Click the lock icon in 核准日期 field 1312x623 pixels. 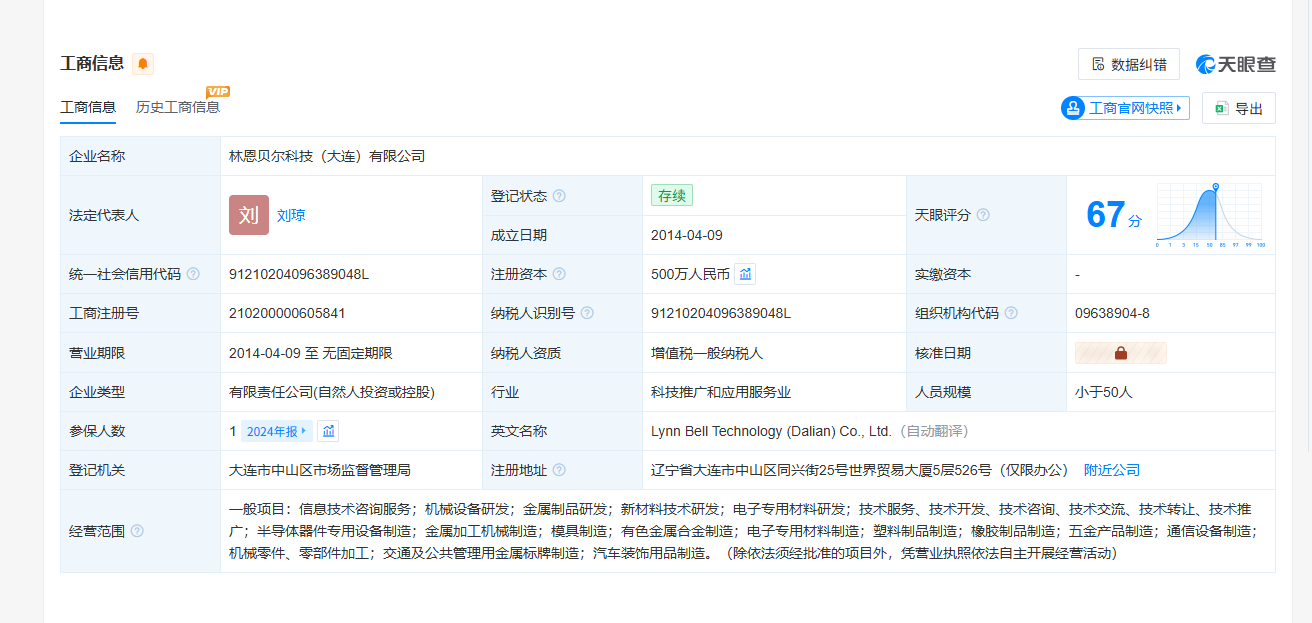(1120, 353)
